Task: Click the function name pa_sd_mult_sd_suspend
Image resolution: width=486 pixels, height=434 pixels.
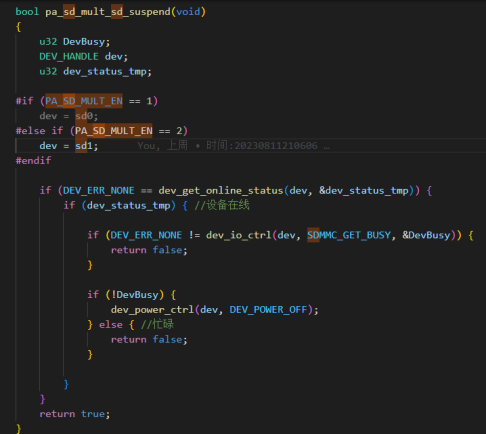Action: (x=108, y=12)
